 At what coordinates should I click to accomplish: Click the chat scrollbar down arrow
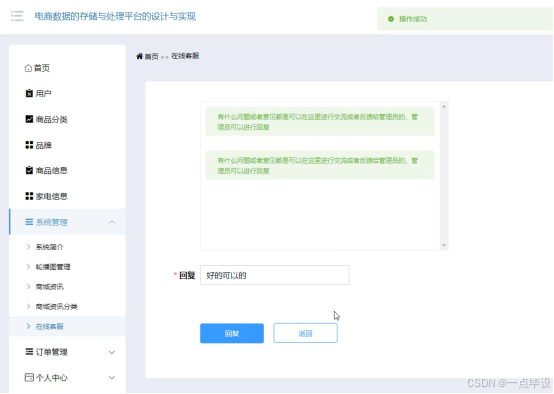click(444, 245)
